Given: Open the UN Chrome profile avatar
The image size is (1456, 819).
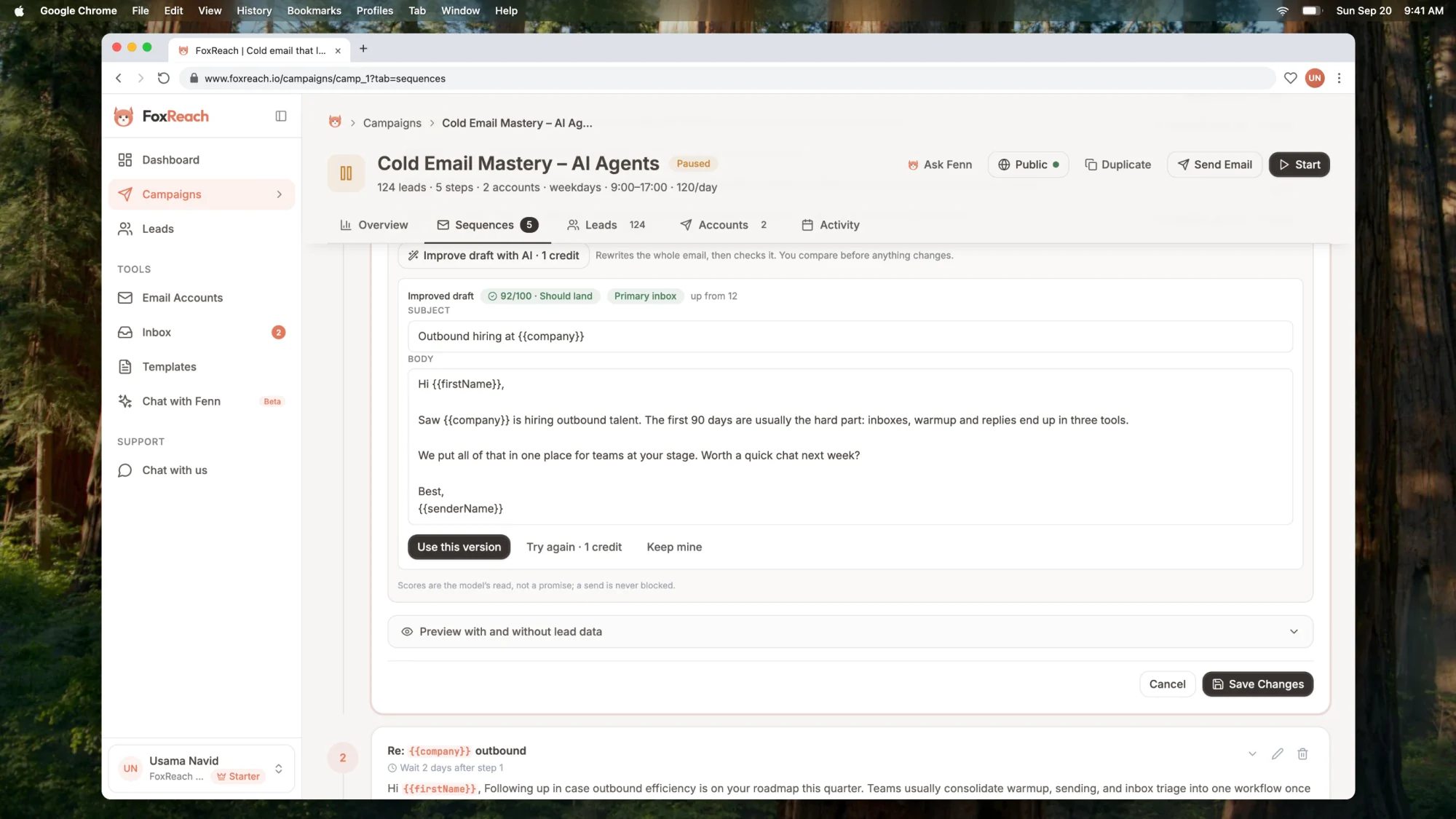Looking at the screenshot, I should (1315, 78).
